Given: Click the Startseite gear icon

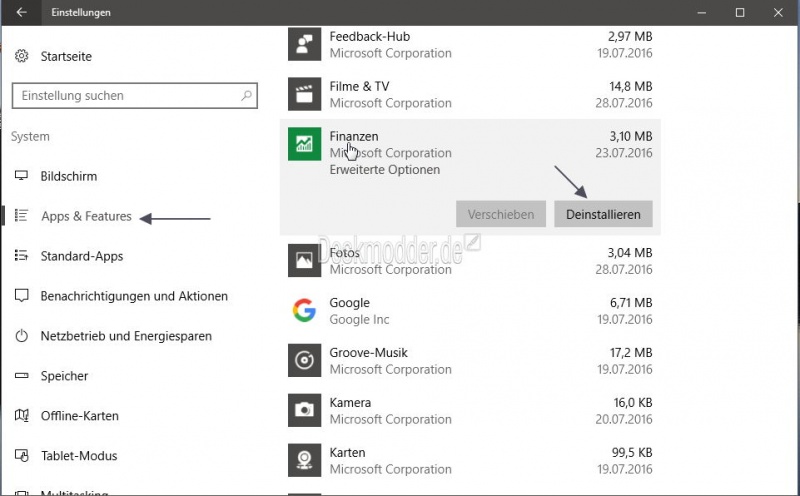Looking at the screenshot, I should coord(21,56).
